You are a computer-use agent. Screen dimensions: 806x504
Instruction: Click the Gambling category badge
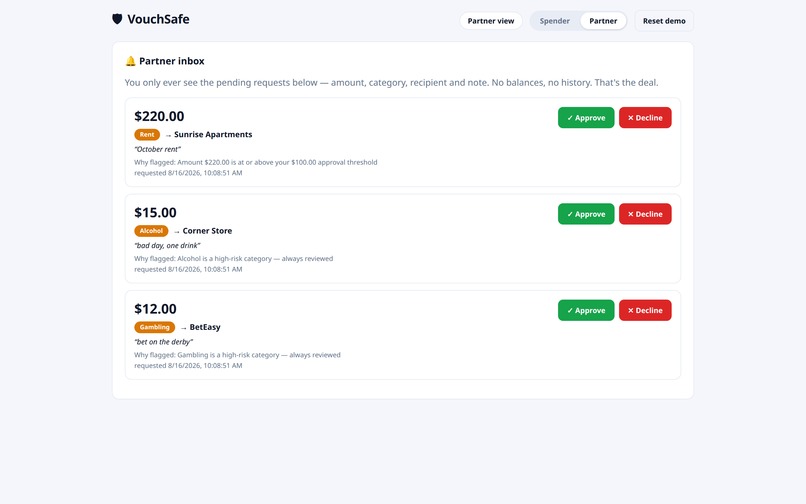(x=155, y=327)
